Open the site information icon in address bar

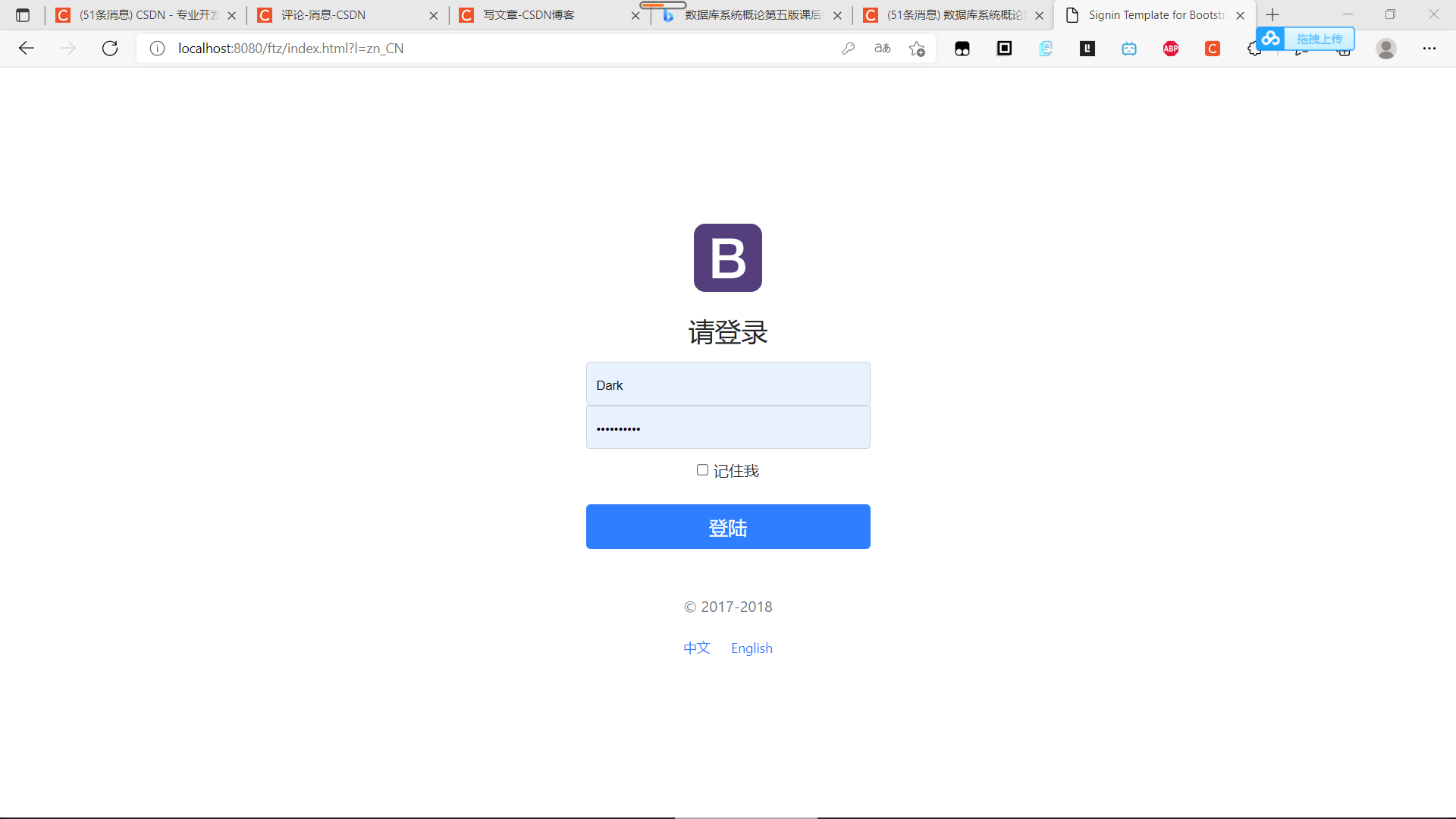coord(157,49)
